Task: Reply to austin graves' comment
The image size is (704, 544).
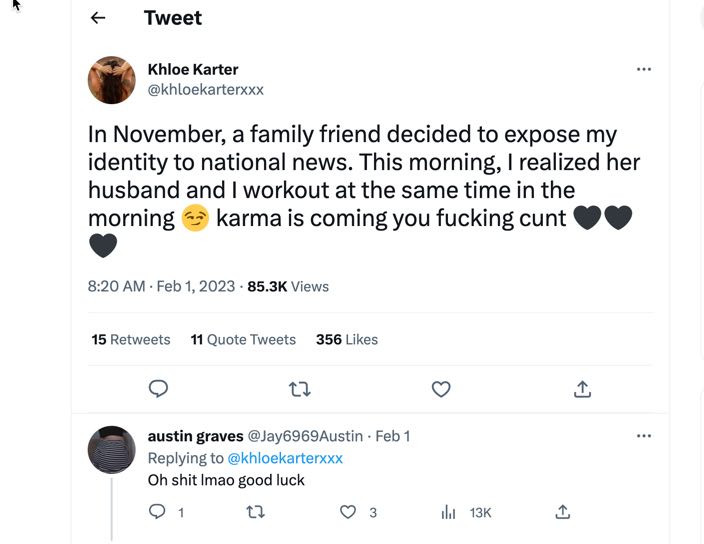Action: pyautogui.click(x=157, y=512)
